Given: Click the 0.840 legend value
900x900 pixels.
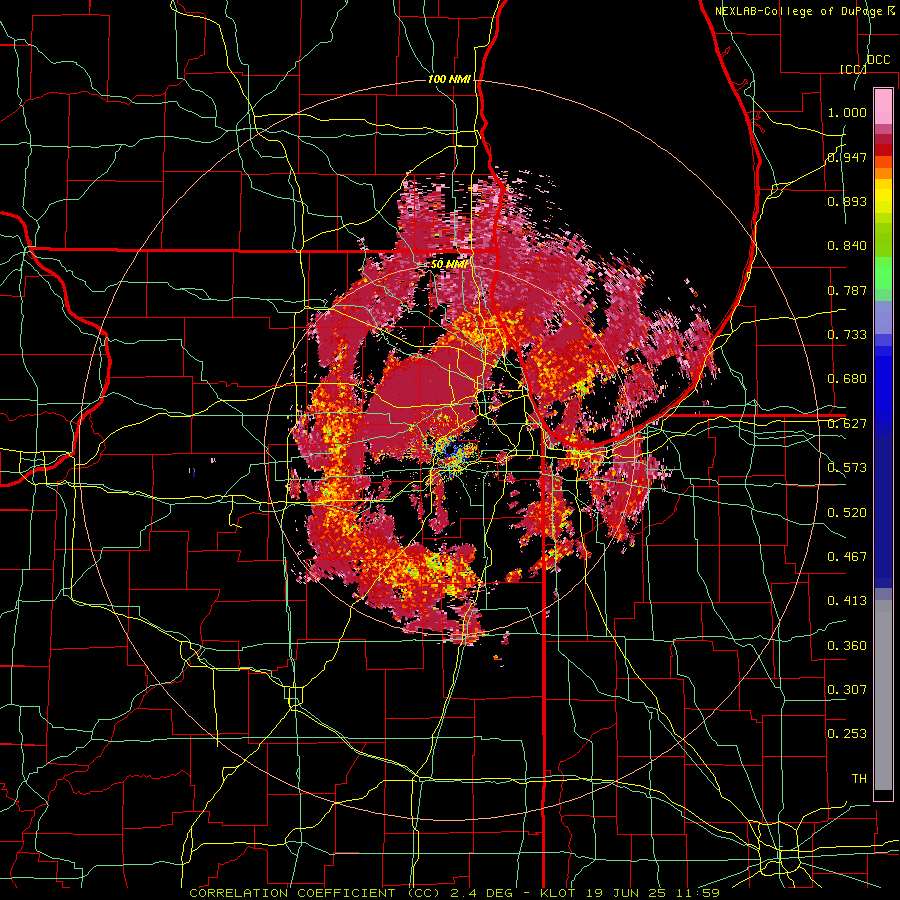Looking at the screenshot, I should pos(847,246).
